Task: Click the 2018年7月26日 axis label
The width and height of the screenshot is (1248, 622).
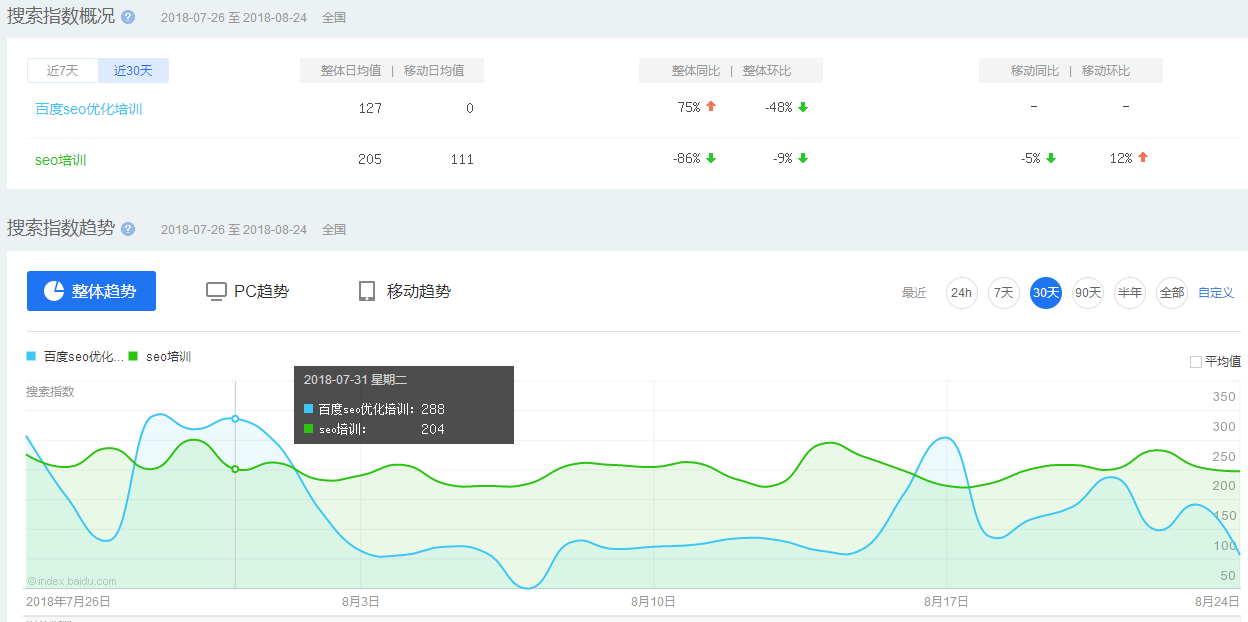Action: tap(68, 601)
